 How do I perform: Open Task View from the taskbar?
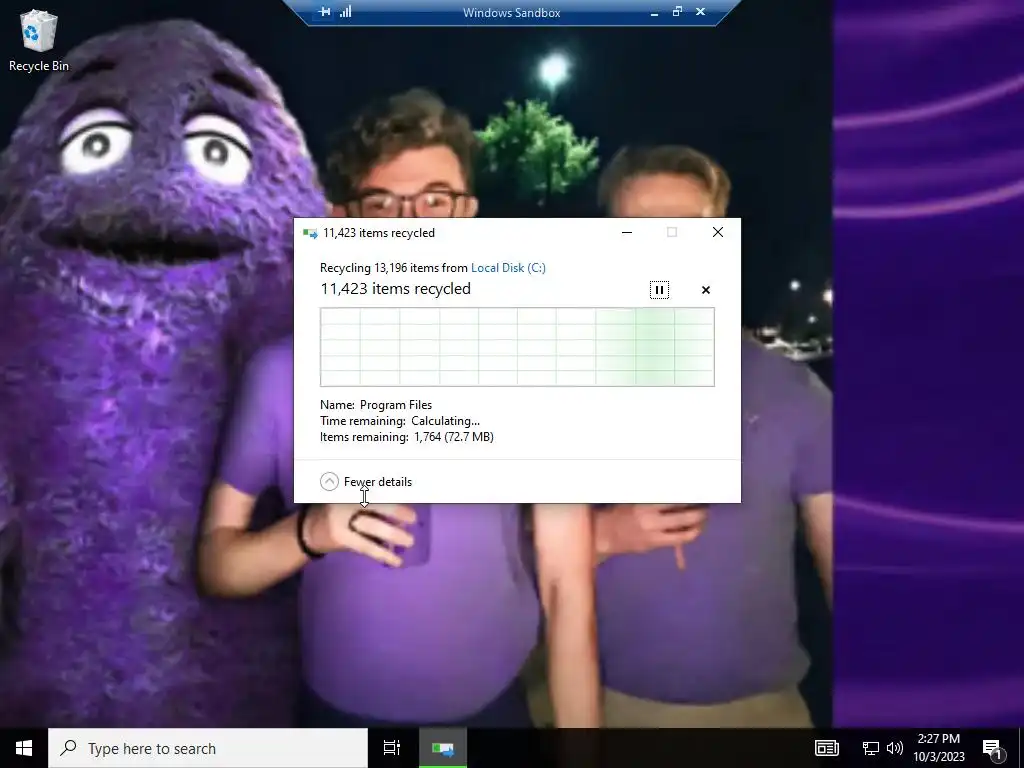392,748
